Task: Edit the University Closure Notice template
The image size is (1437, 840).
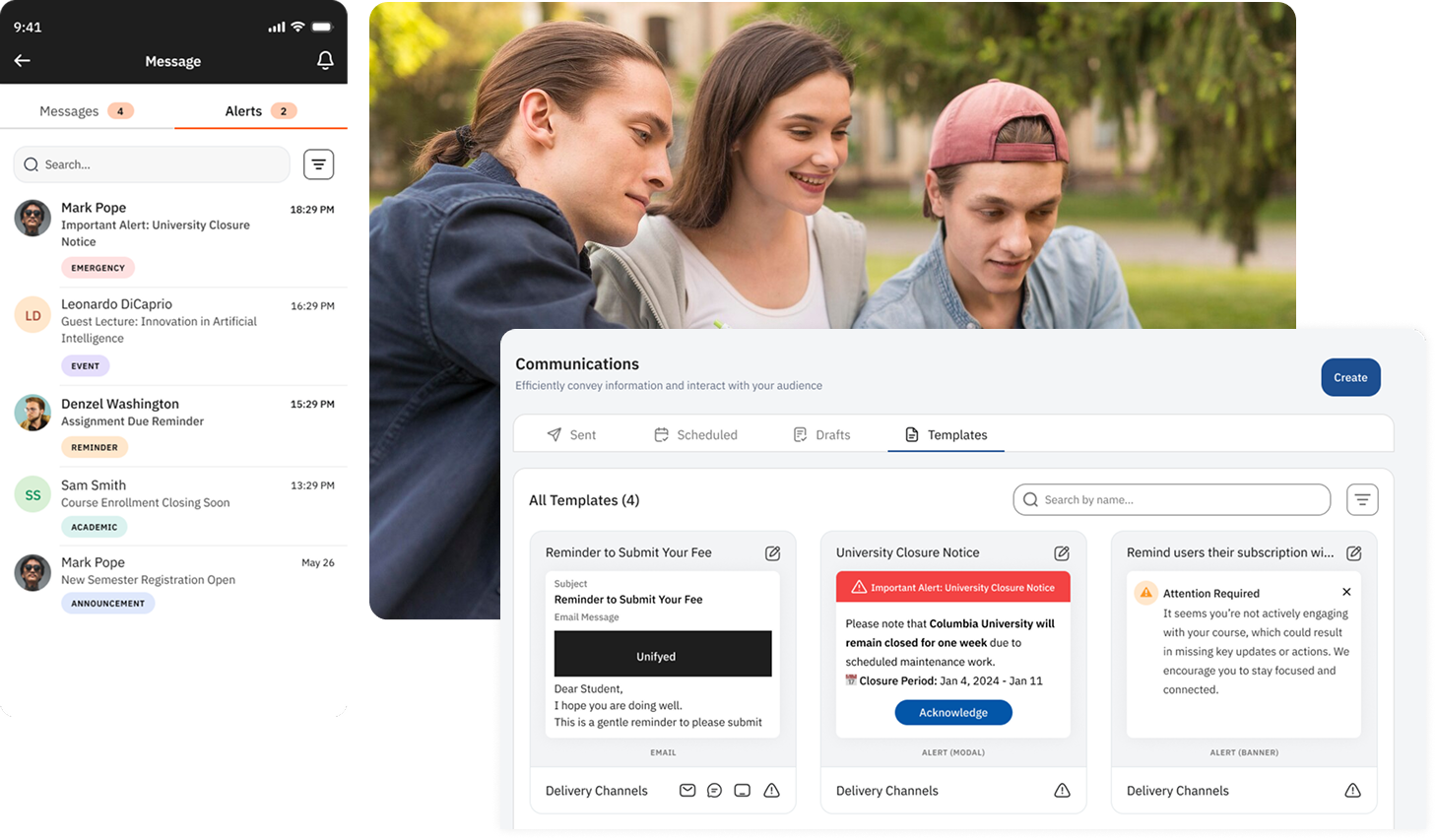Action: (x=1062, y=553)
